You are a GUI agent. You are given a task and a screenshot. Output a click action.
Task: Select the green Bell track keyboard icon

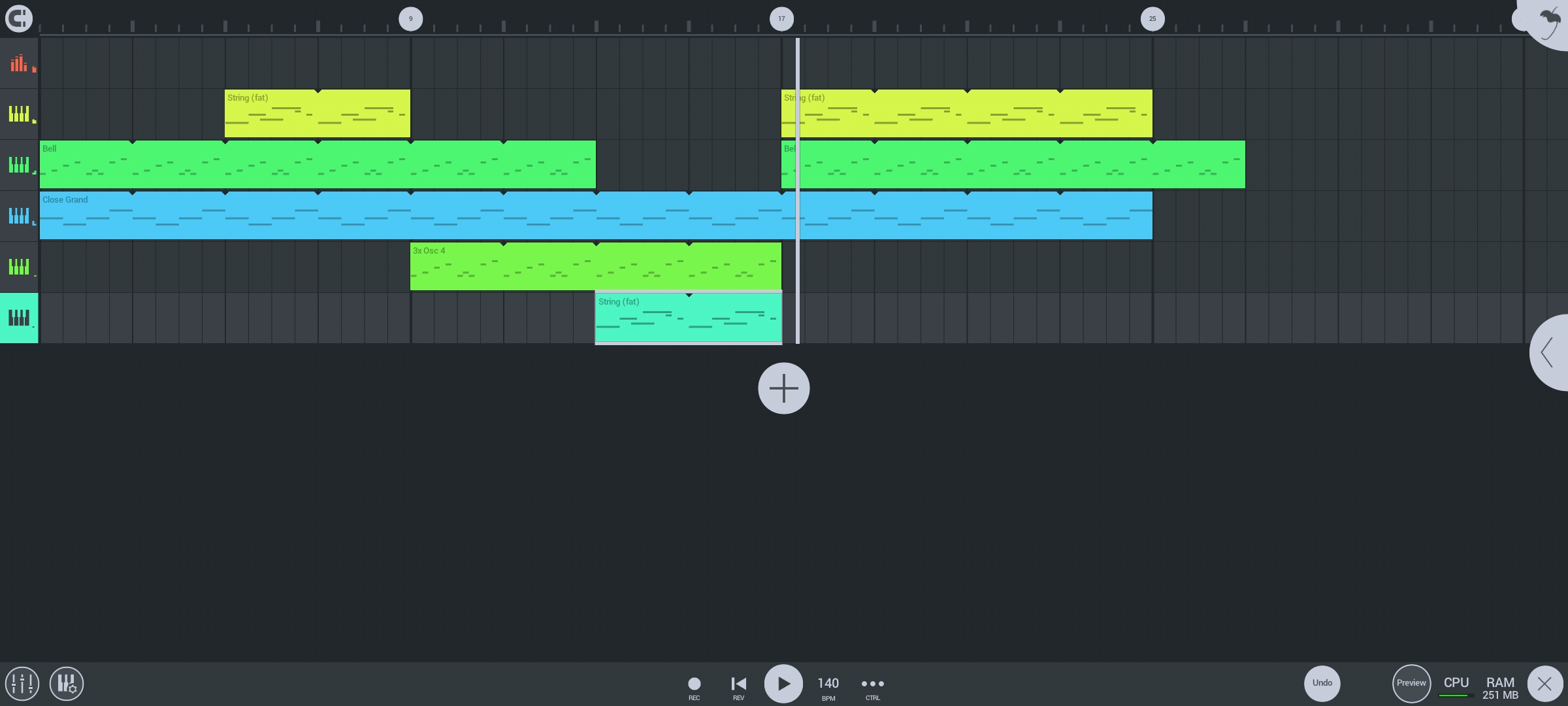point(19,165)
